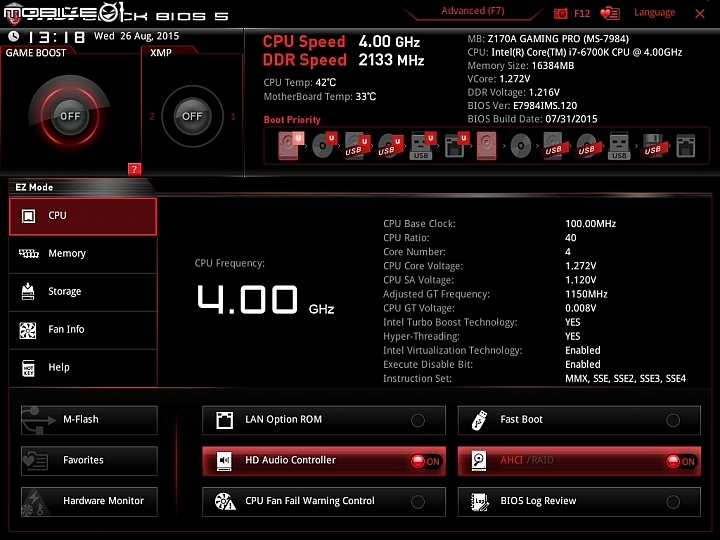
Task: Click the CPU Ratio value 40
Action: tap(571, 238)
